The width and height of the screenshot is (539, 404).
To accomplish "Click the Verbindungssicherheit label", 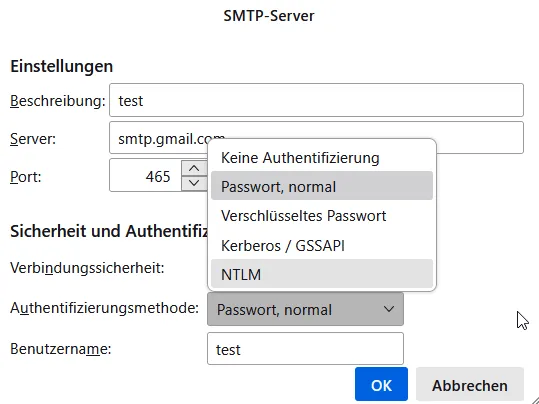I will pos(87,267).
